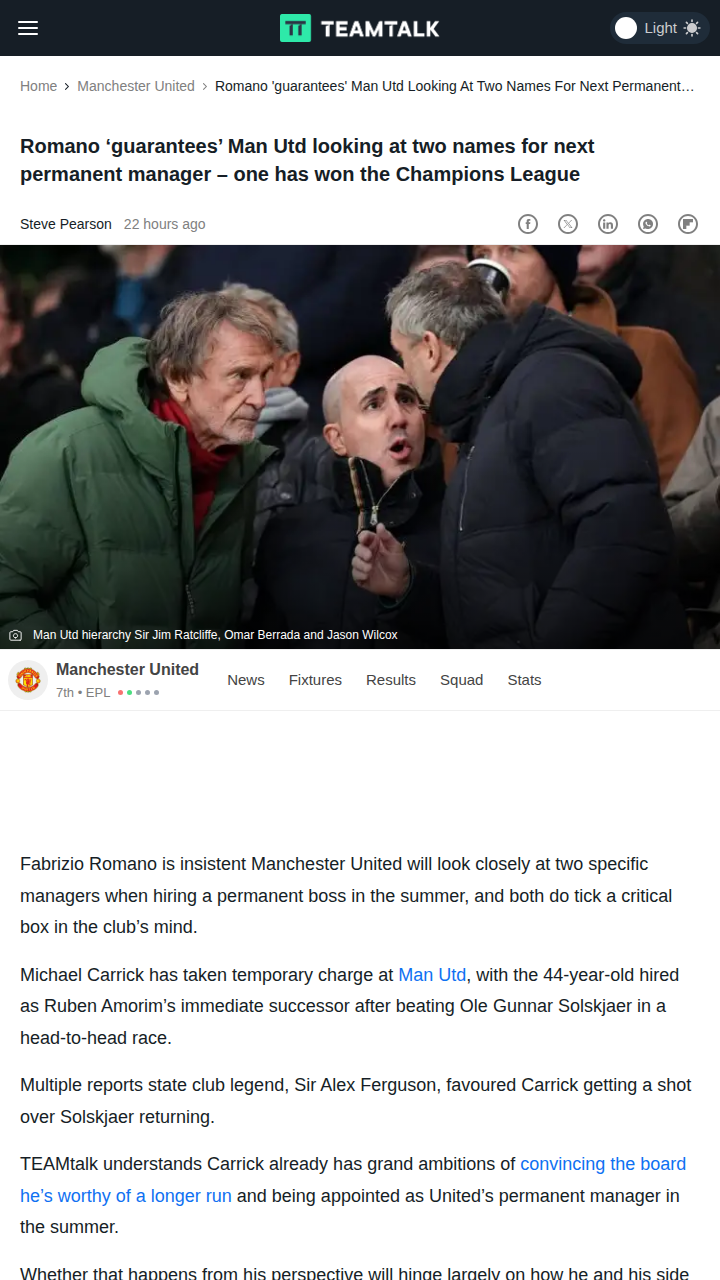Open the Fixtures tab

tap(315, 680)
